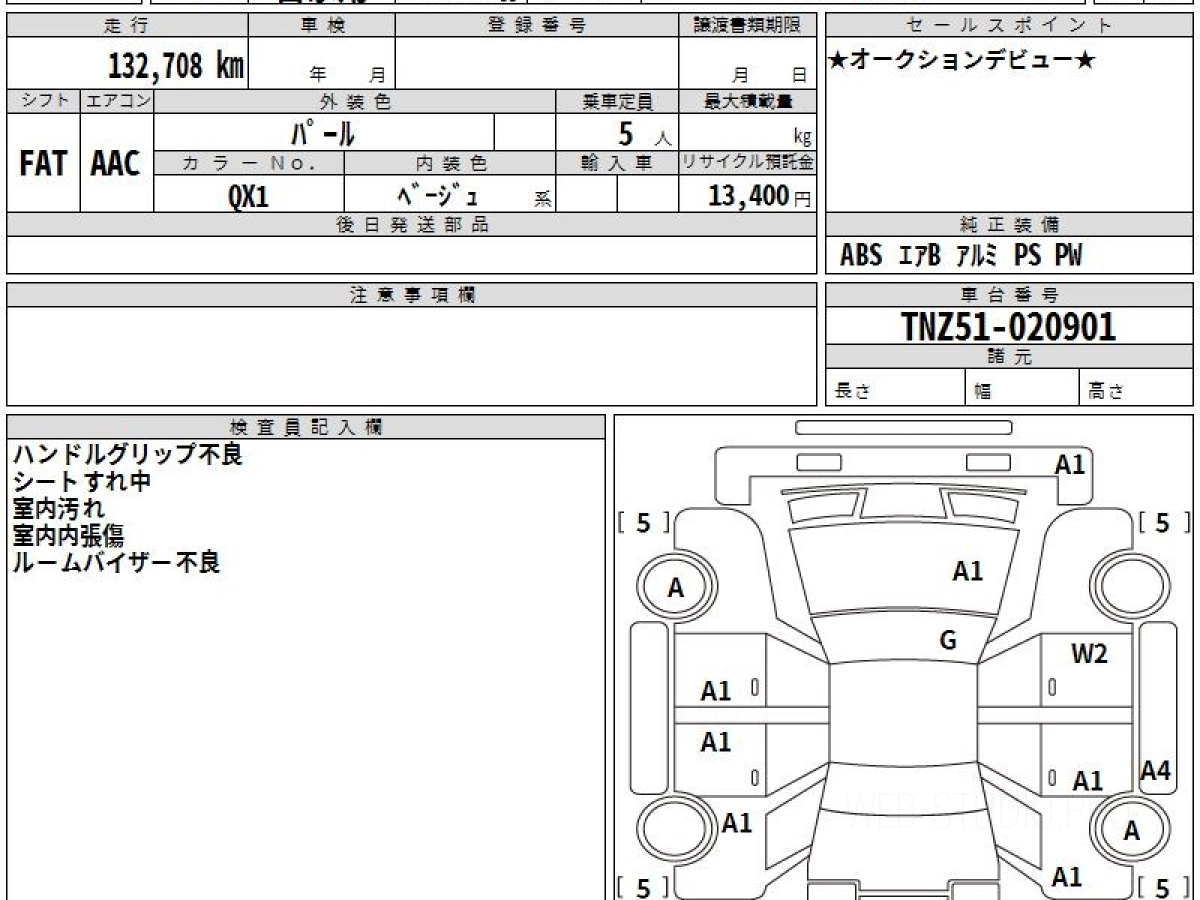Click the 乗車定員 header cell
This screenshot has height=900, width=1200.
point(617,101)
